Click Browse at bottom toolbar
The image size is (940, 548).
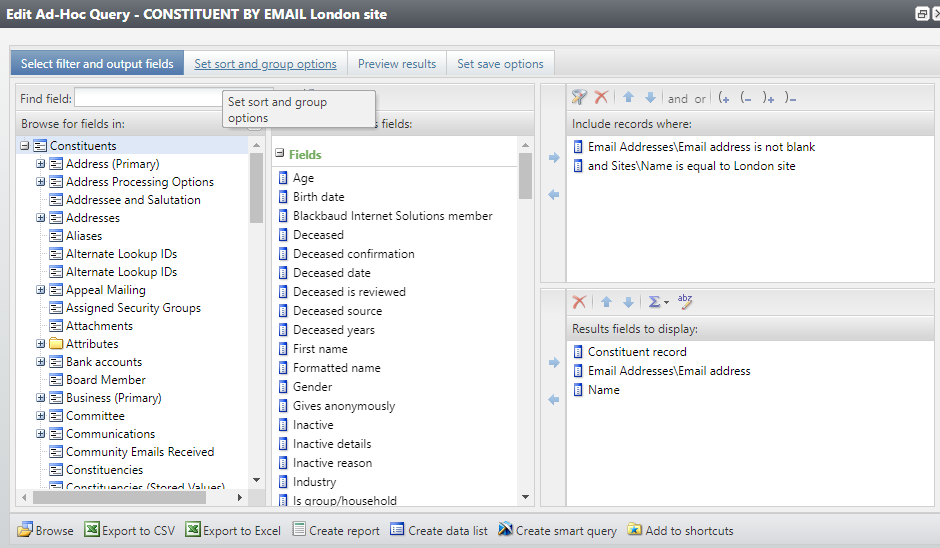pyautogui.click(x=45, y=531)
